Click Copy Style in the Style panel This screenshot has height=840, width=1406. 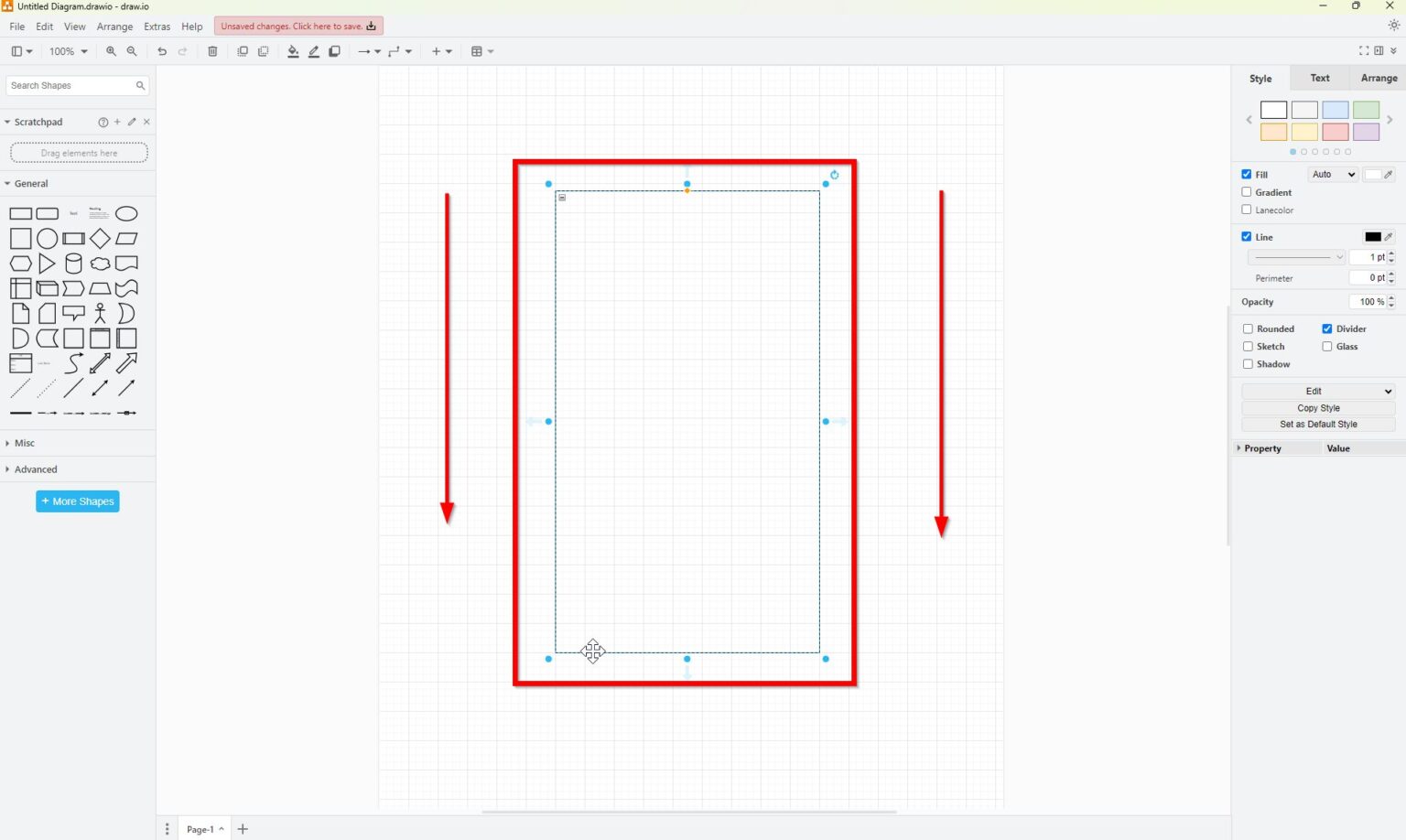coord(1318,407)
